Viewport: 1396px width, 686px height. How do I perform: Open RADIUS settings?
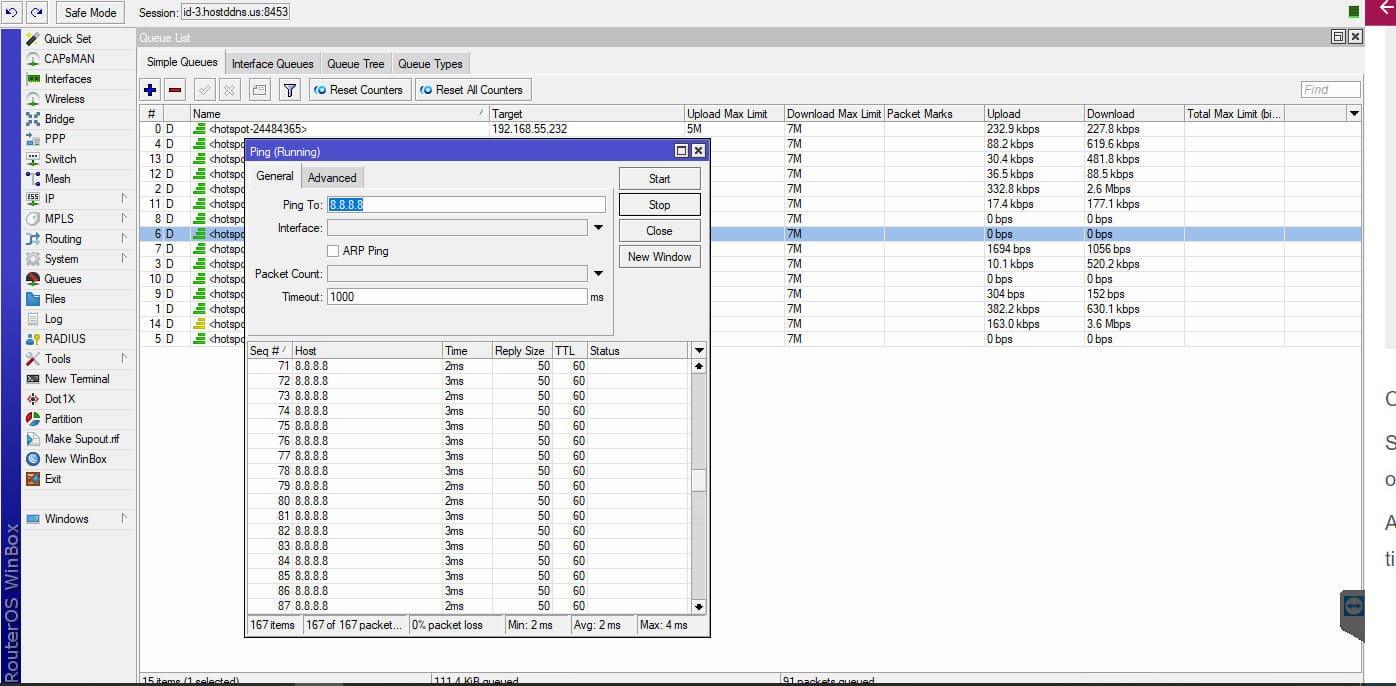(65, 339)
